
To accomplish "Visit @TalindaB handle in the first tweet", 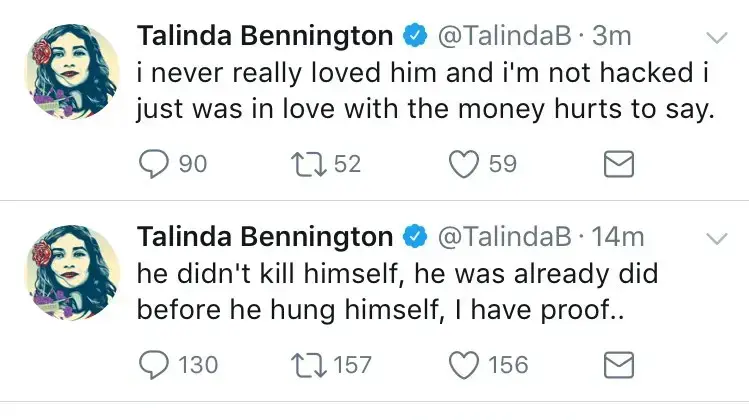I will point(504,36).
